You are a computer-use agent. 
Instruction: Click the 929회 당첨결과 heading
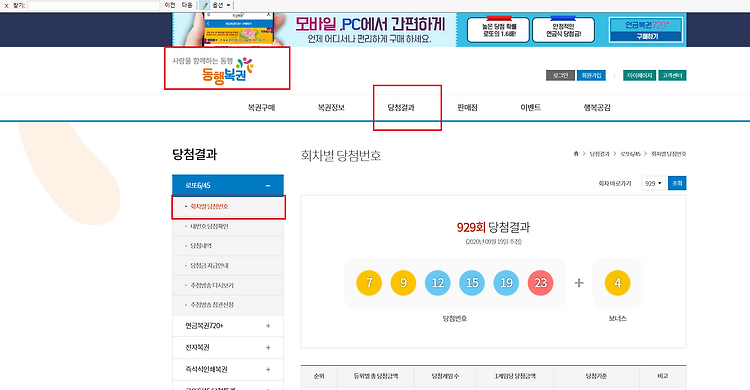(494, 227)
